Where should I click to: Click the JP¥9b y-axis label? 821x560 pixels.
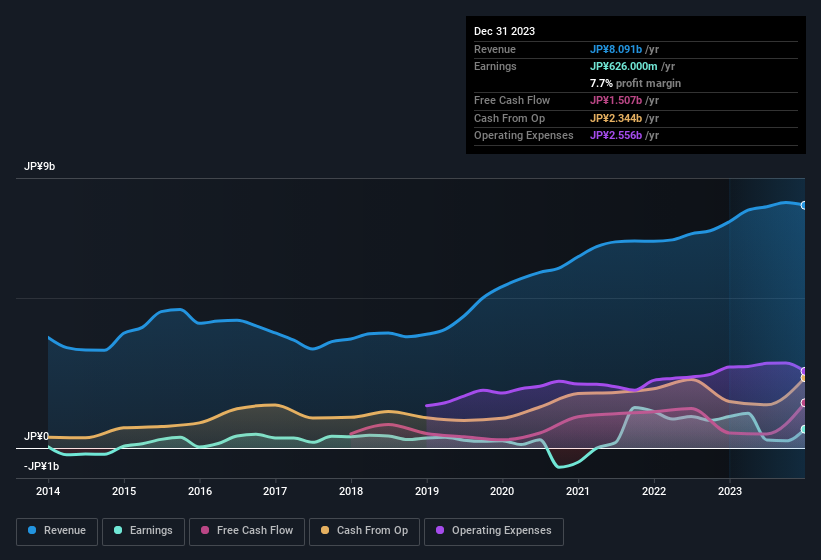click(x=39, y=166)
